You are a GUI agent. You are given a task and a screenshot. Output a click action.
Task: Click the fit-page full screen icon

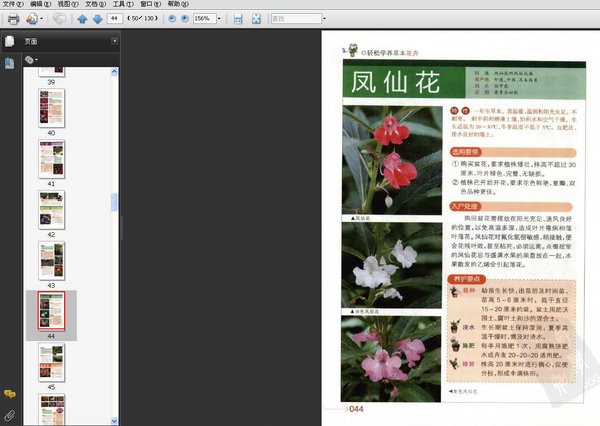[x=258, y=19]
